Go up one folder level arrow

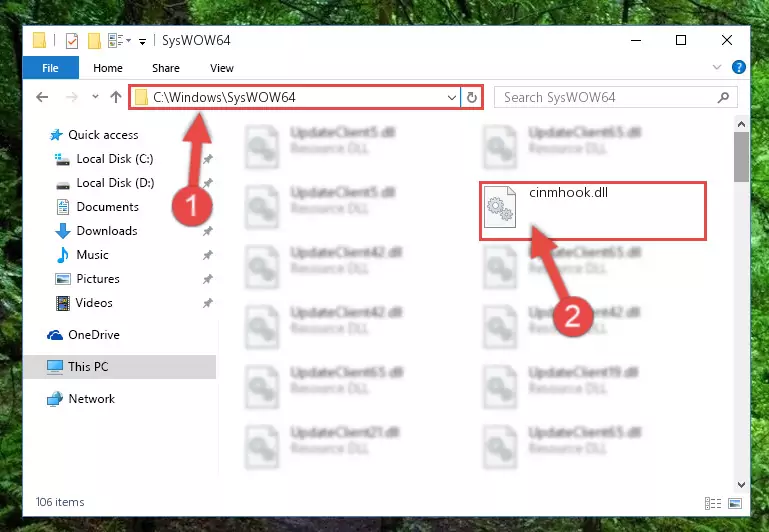[x=116, y=97]
